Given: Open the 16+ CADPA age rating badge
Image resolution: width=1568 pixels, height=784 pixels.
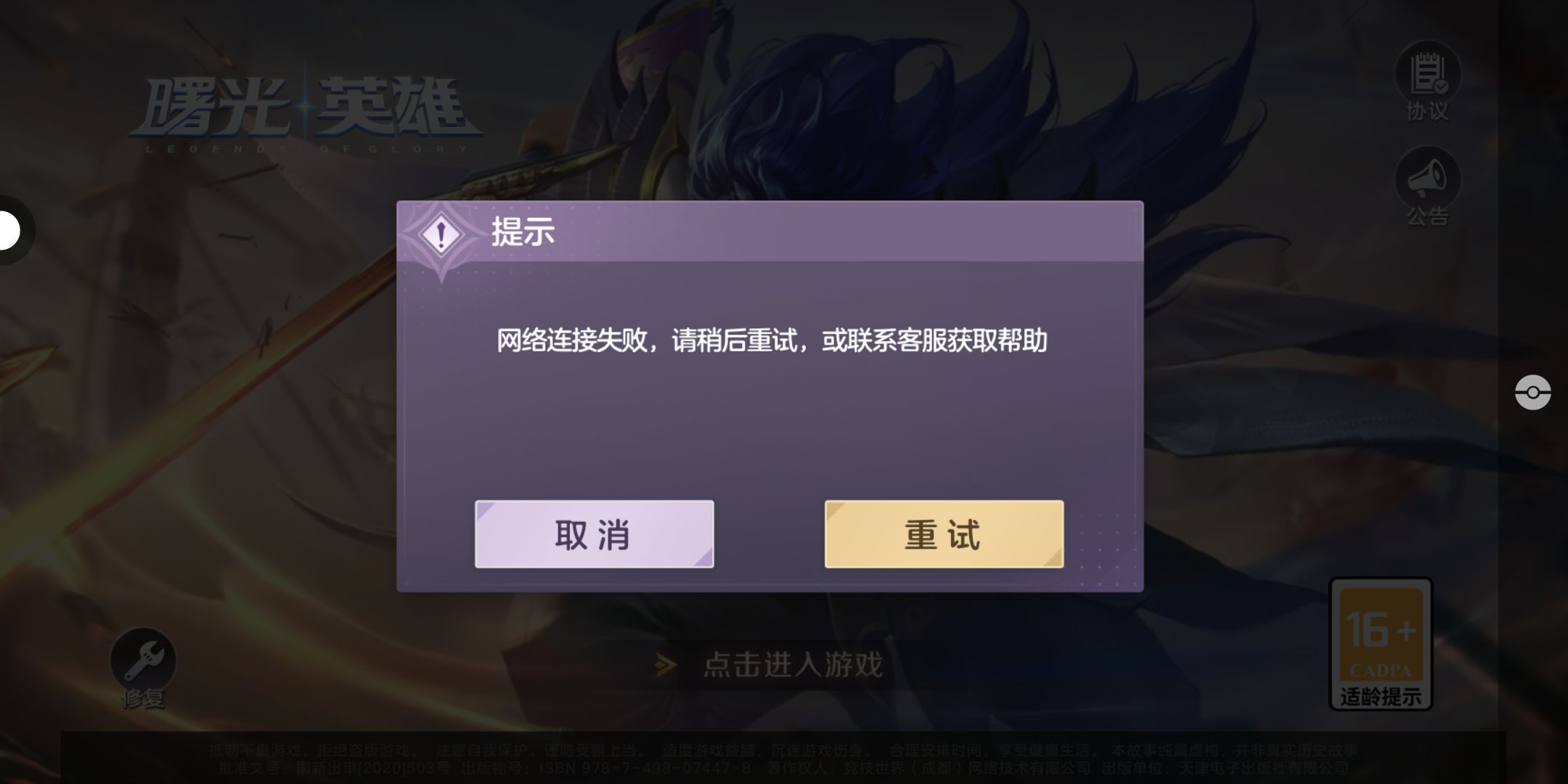Looking at the screenshot, I should click(x=1380, y=643).
